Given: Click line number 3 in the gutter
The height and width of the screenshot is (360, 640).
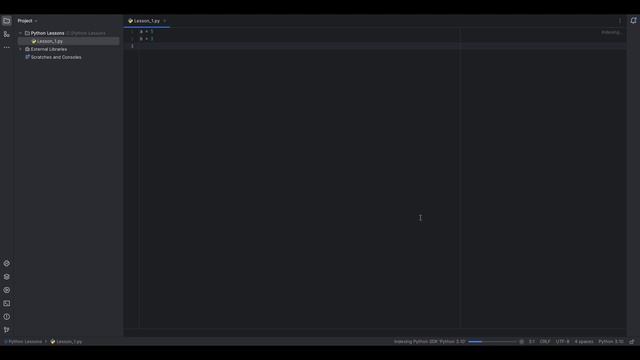Looking at the screenshot, I should pos(132,46).
